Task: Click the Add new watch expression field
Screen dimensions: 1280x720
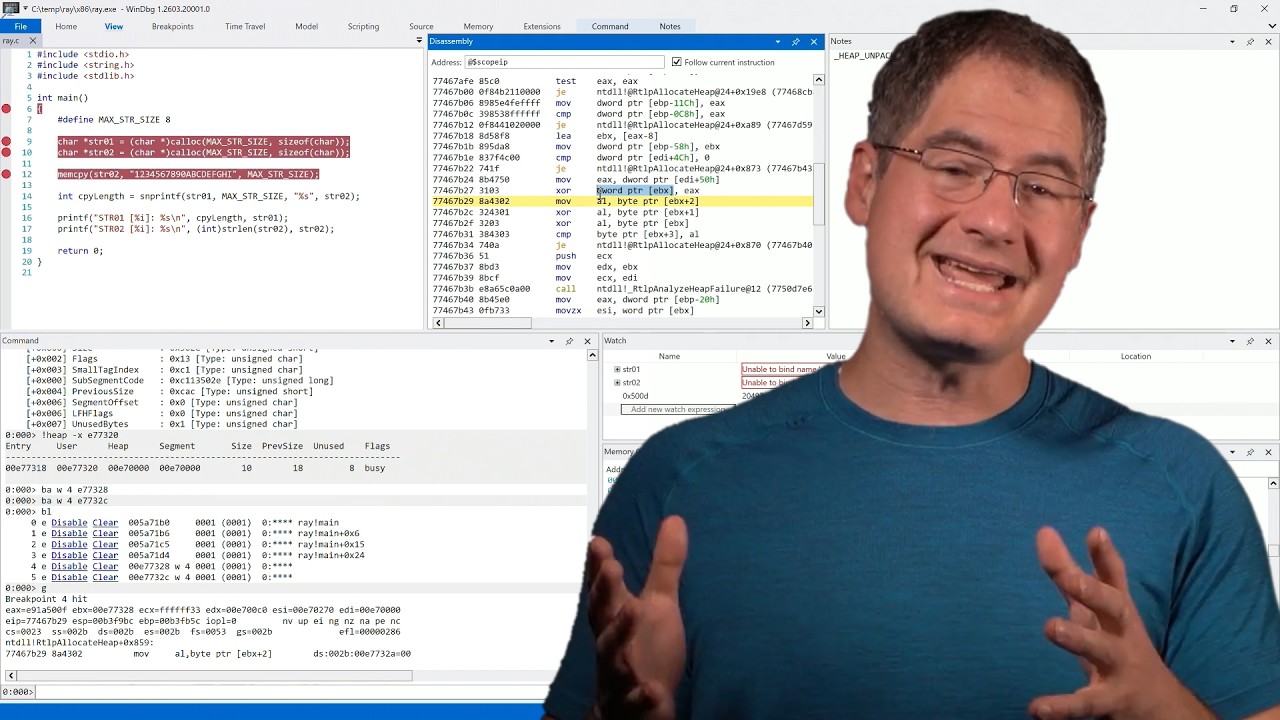Action: coord(678,410)
